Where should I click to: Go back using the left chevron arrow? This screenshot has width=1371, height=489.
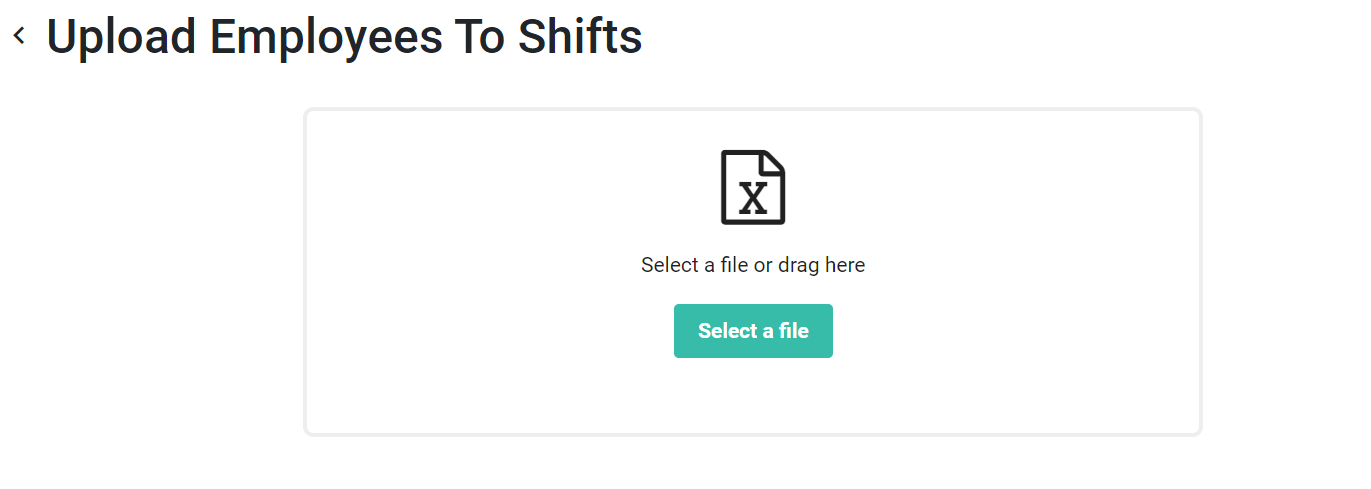tap(19, 36)
